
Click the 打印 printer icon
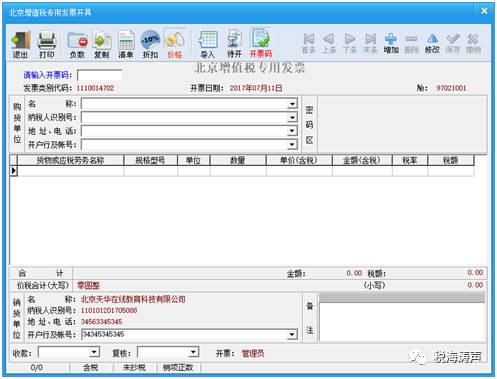tap(47, 45)
